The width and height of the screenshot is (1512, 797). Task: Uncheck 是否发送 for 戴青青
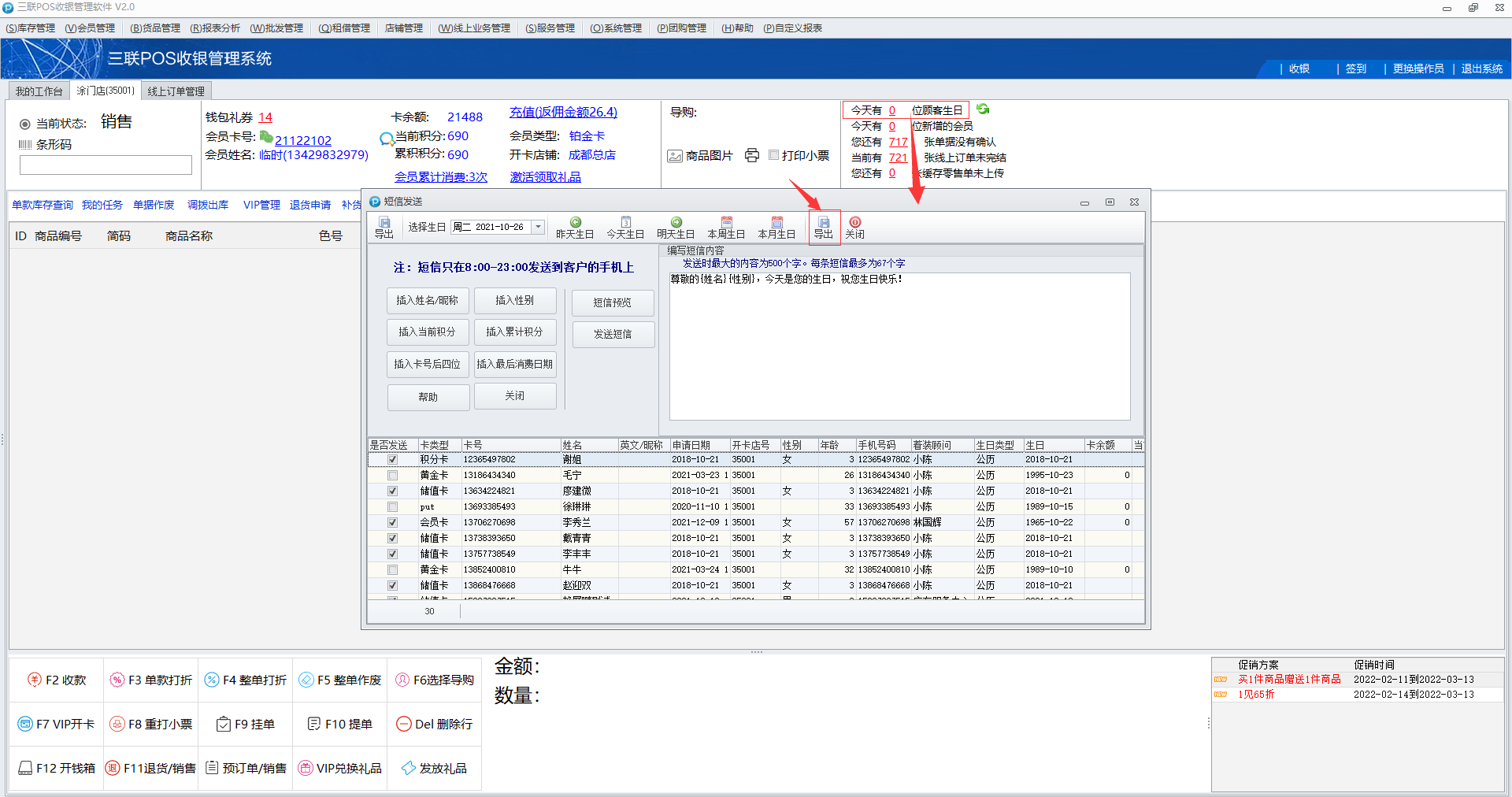[392, 538]
